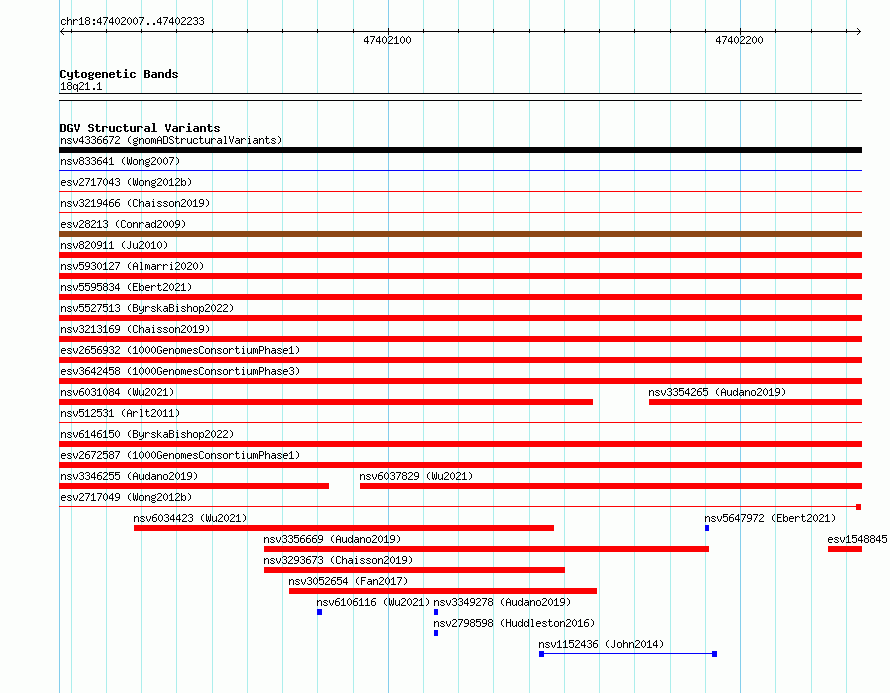Click esv2672587 (1000GenomesConsortiumPhase1) label

coord(180,455)
